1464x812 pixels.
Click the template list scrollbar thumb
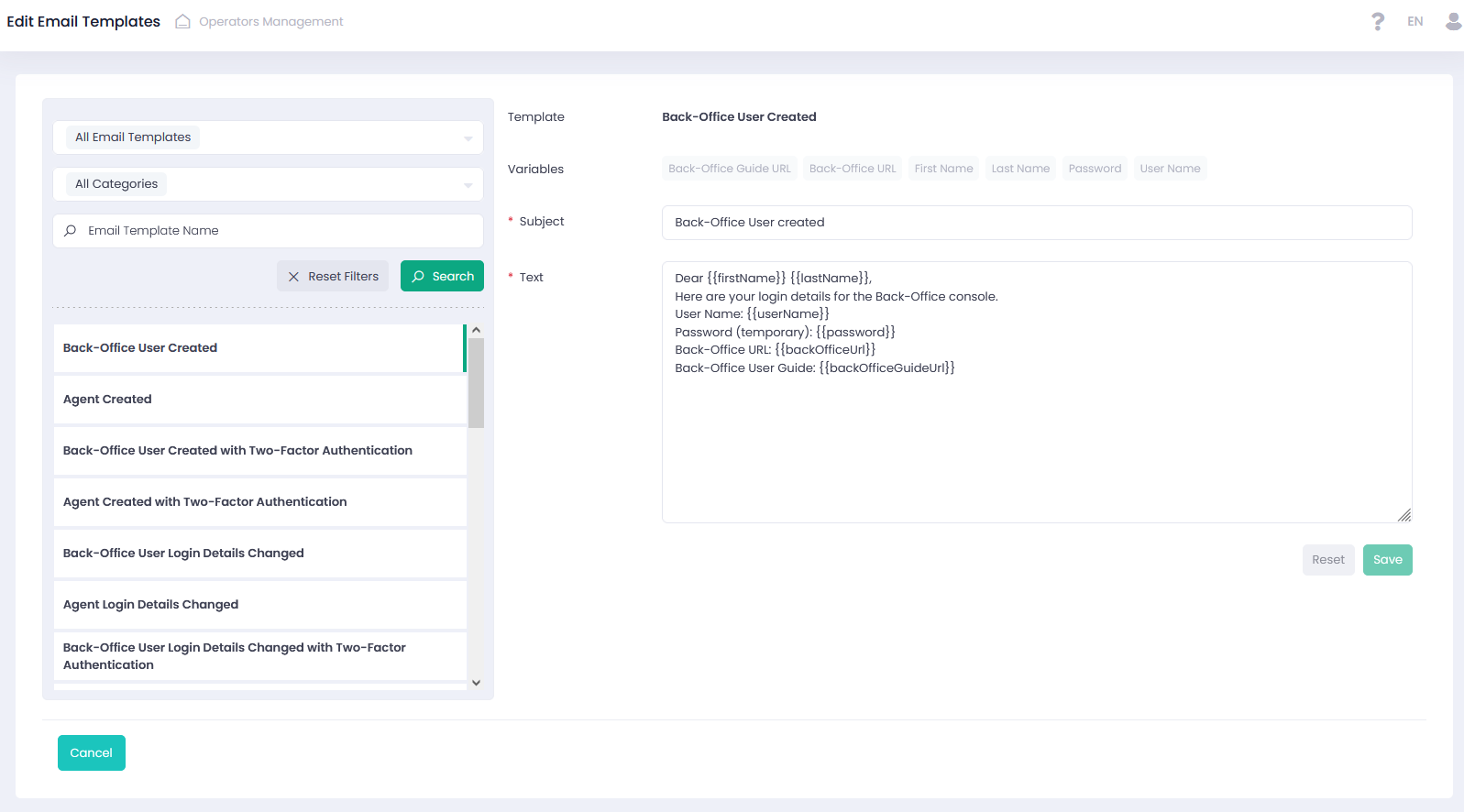(476, 382)
